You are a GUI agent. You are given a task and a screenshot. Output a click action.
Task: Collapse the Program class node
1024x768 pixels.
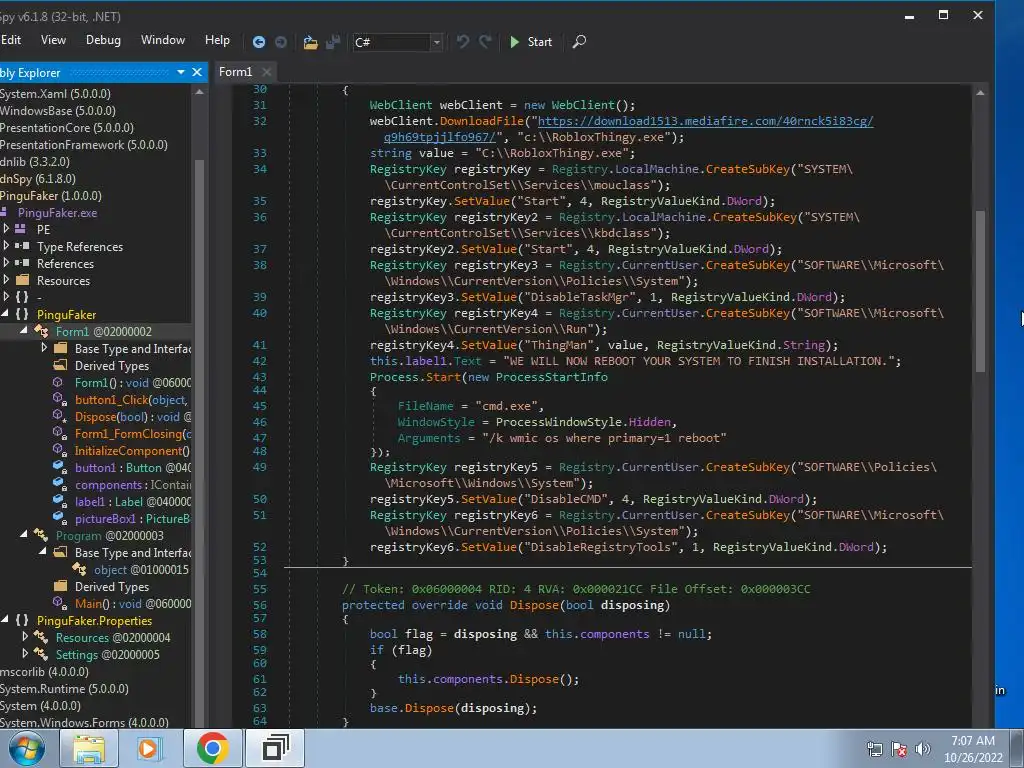pos(24,535)
